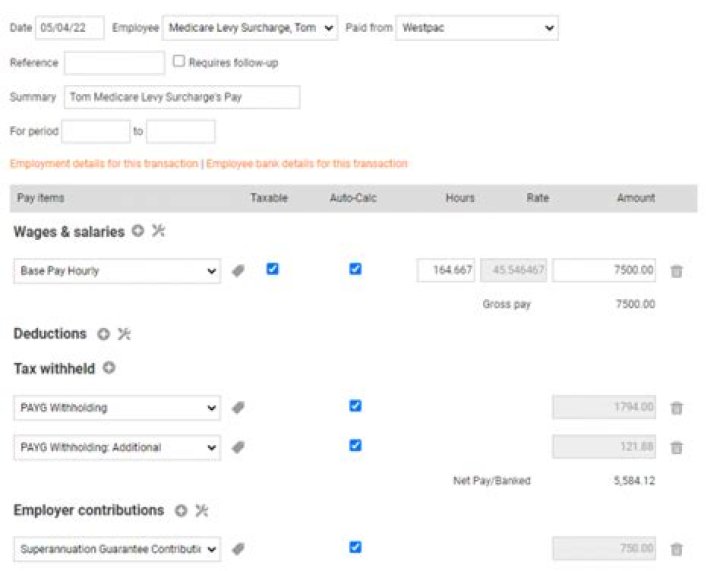Viewport: 720px width, 571px height.
Task: Uncheck Taxable for Base Pay Hourly
Action: tap(272, 269)
